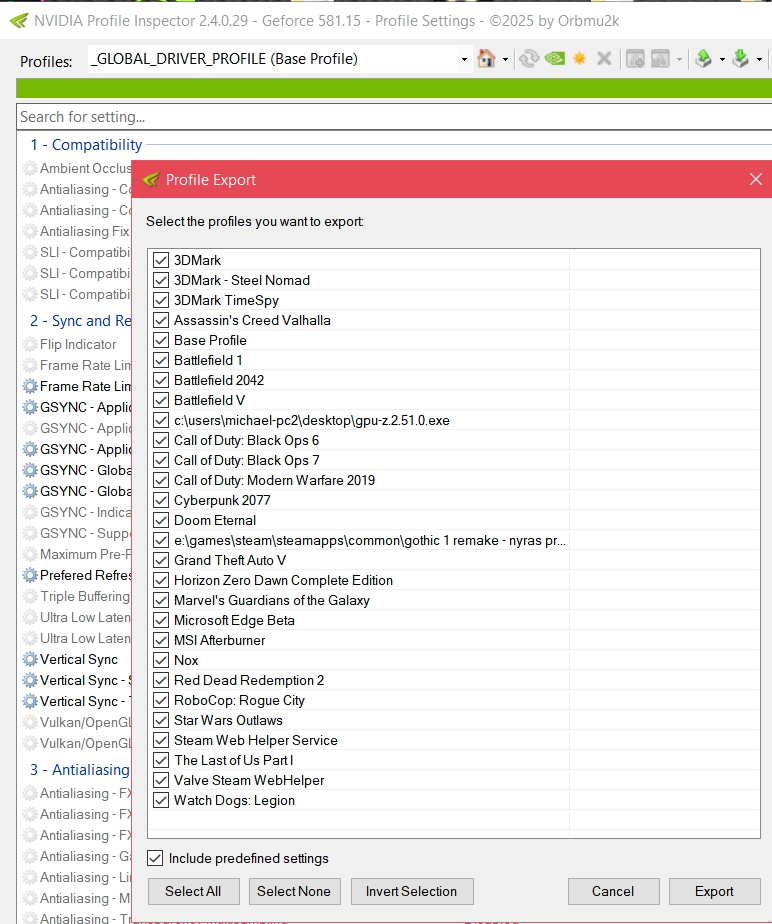
Task: Click the Select None button
Action: point(294,892)
